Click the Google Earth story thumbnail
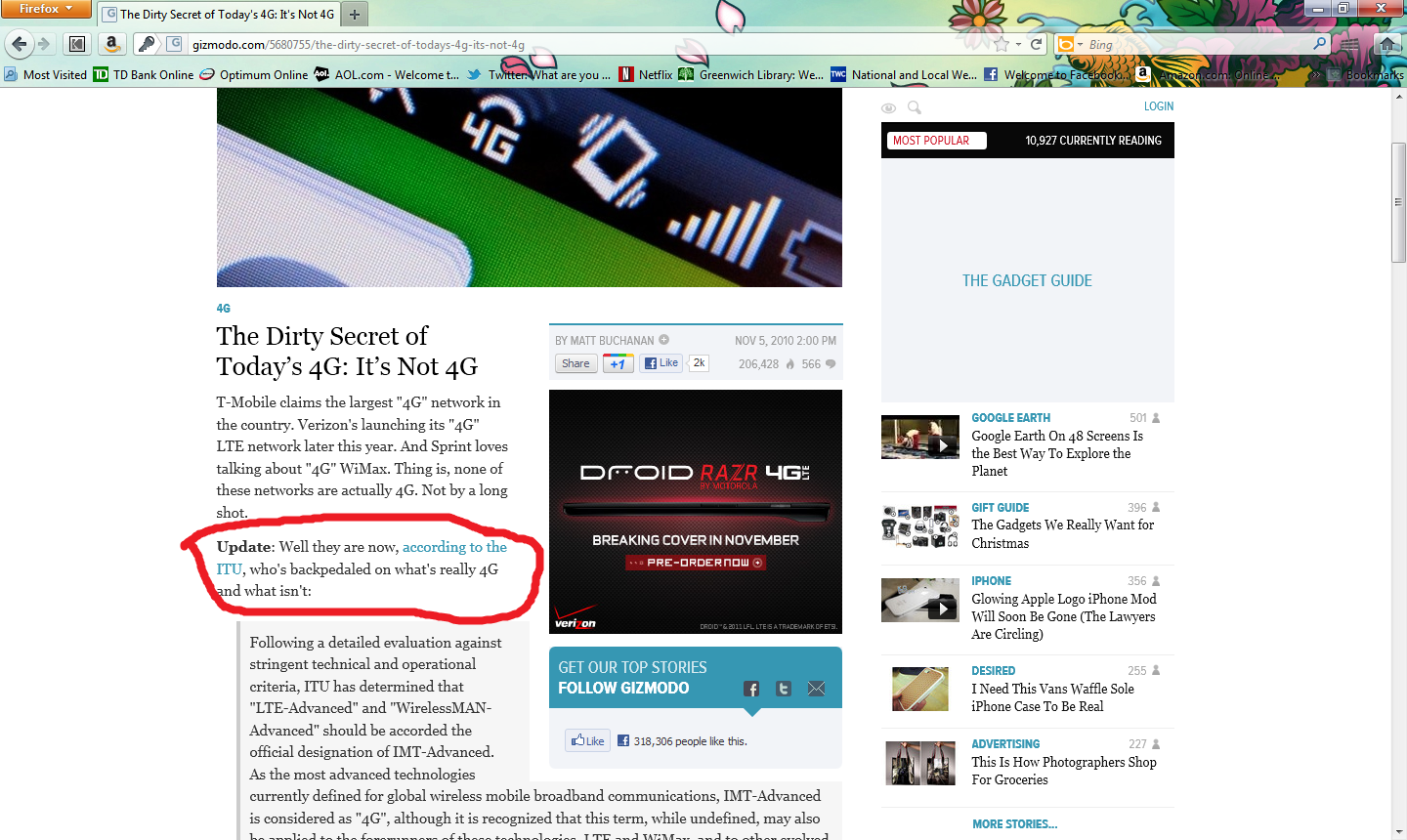This screenshot has height=840, width=1407. [919, 438]
